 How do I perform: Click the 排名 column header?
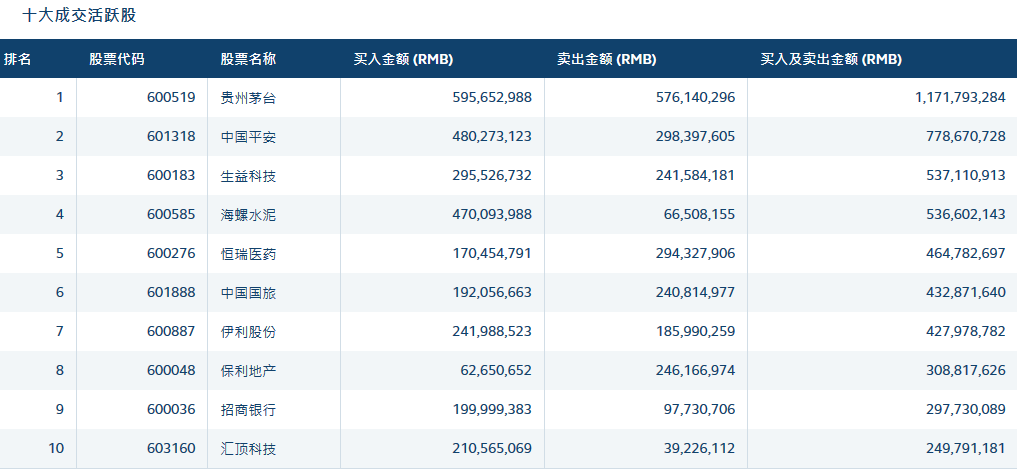point(18,59)
